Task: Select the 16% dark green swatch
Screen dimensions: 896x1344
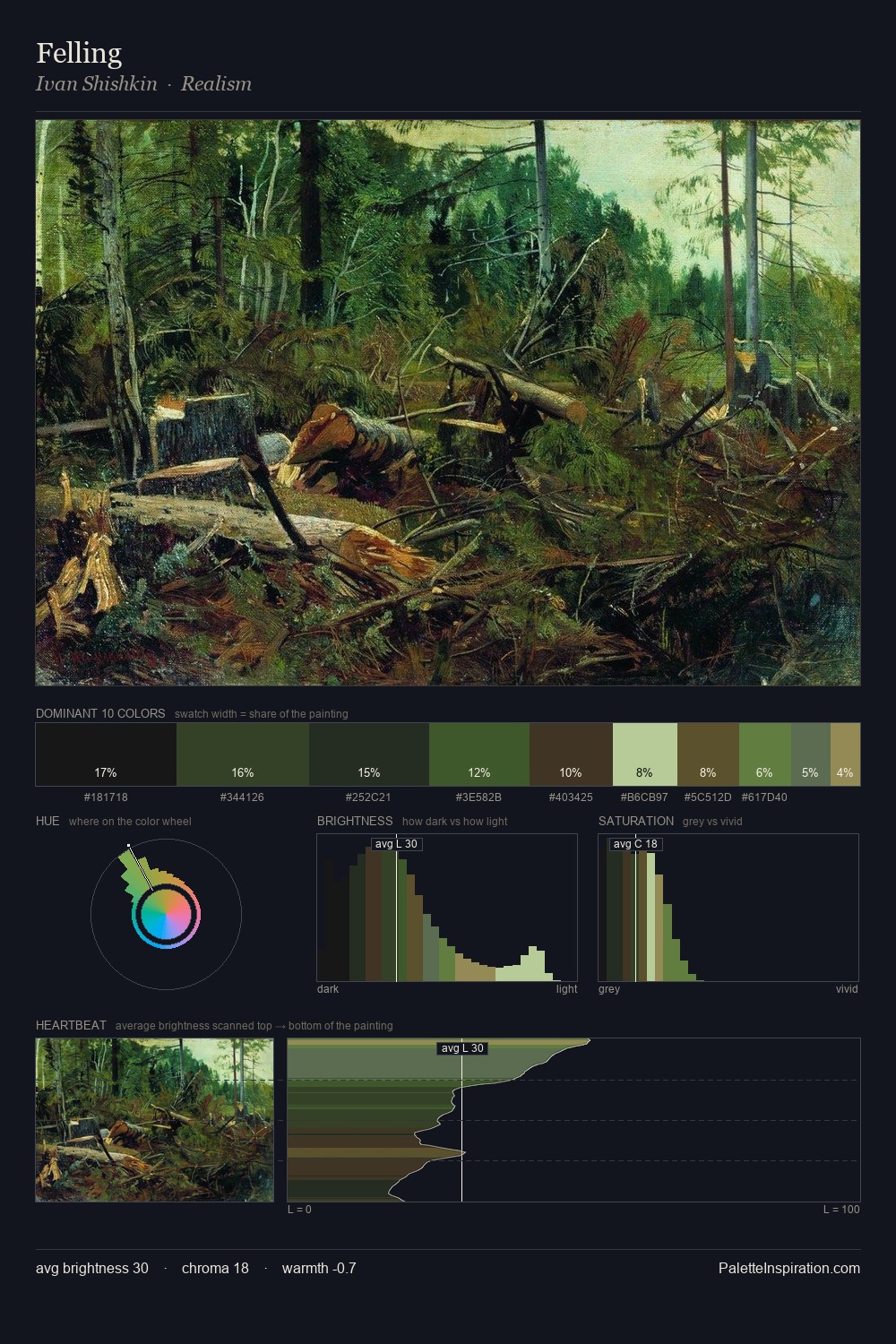Action: point(243,754)
